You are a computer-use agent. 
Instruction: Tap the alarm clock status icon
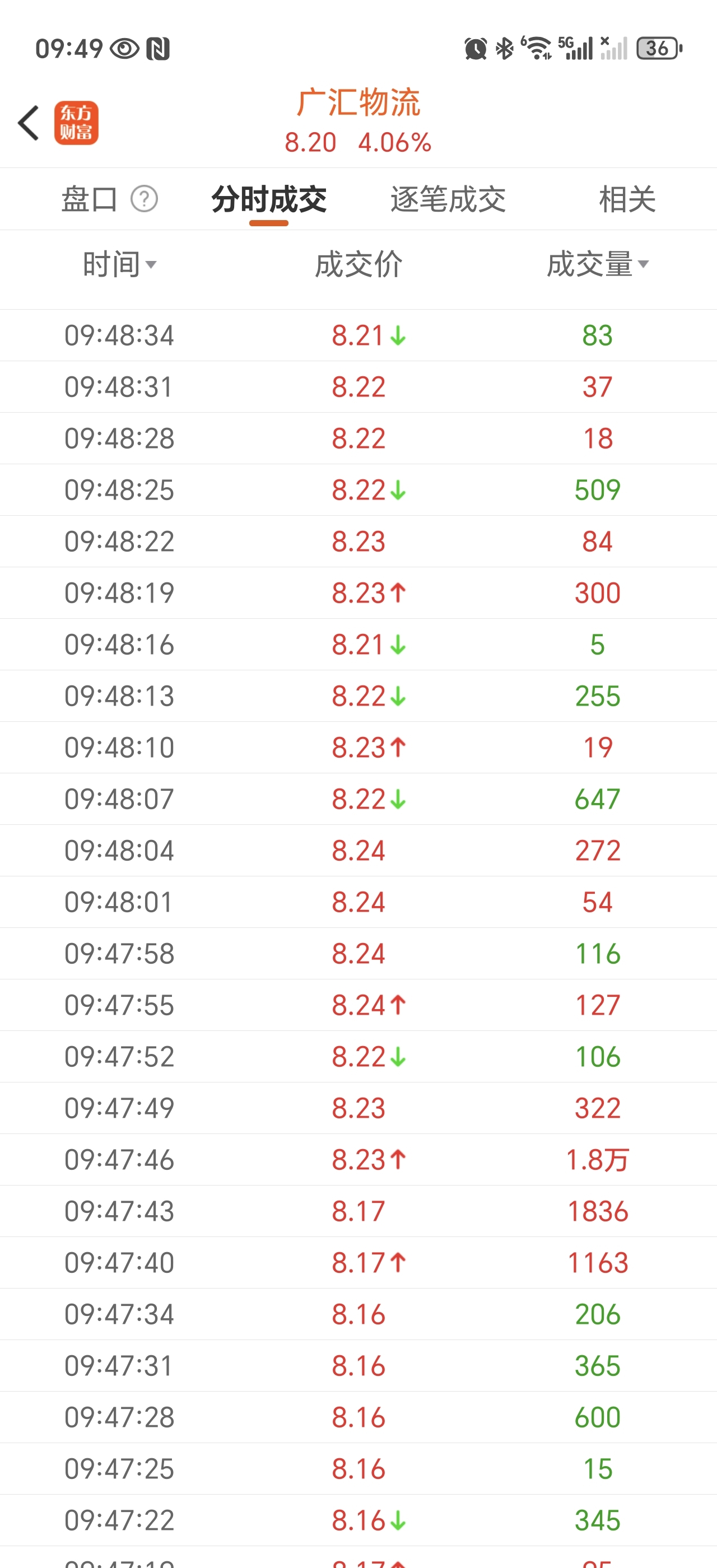point(476,49)
